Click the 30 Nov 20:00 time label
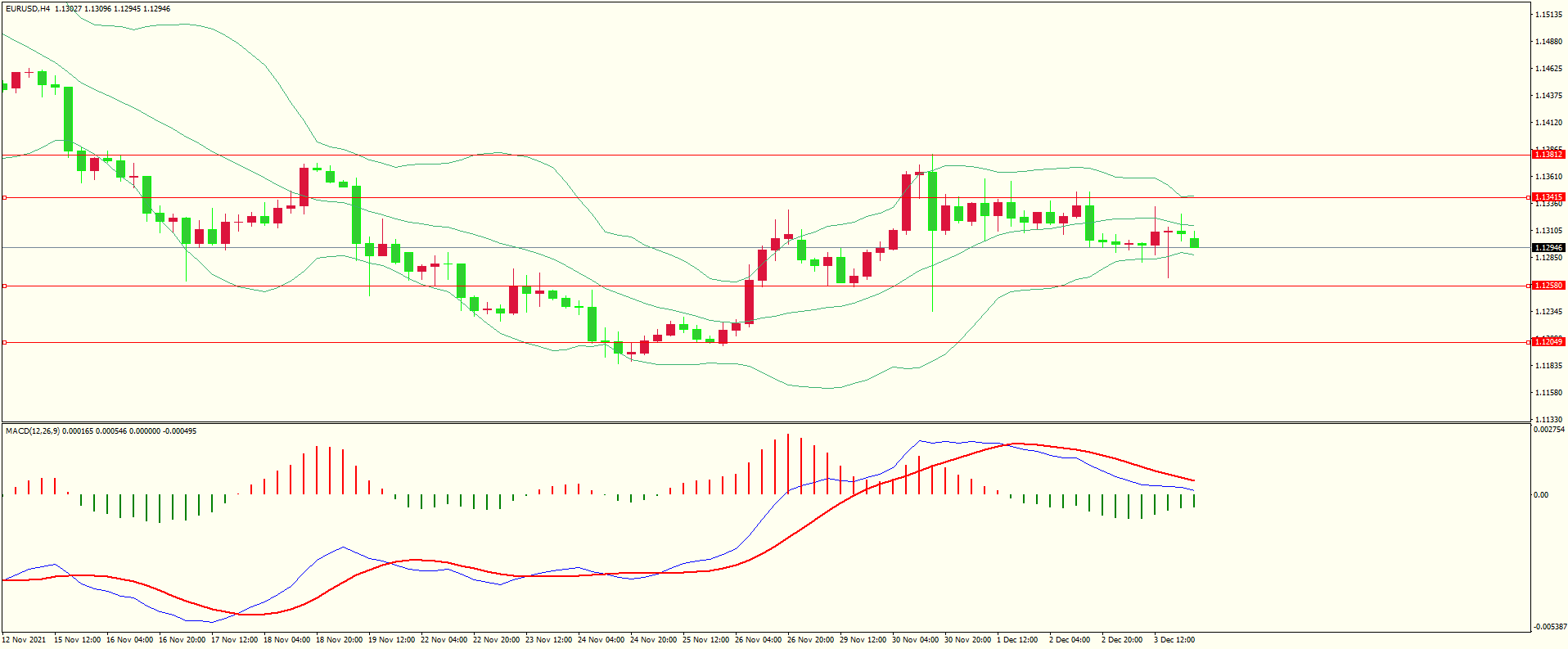 (968, 640)
